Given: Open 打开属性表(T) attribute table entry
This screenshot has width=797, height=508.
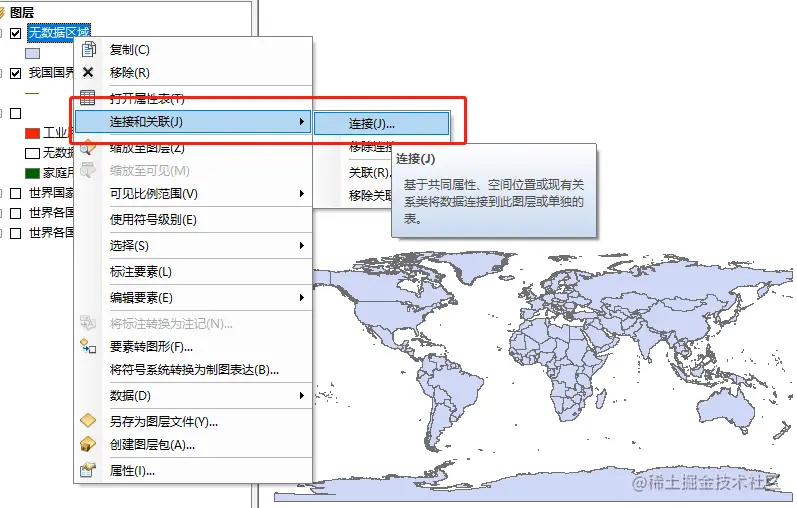Looking at the screenshot, I should 193,99.
